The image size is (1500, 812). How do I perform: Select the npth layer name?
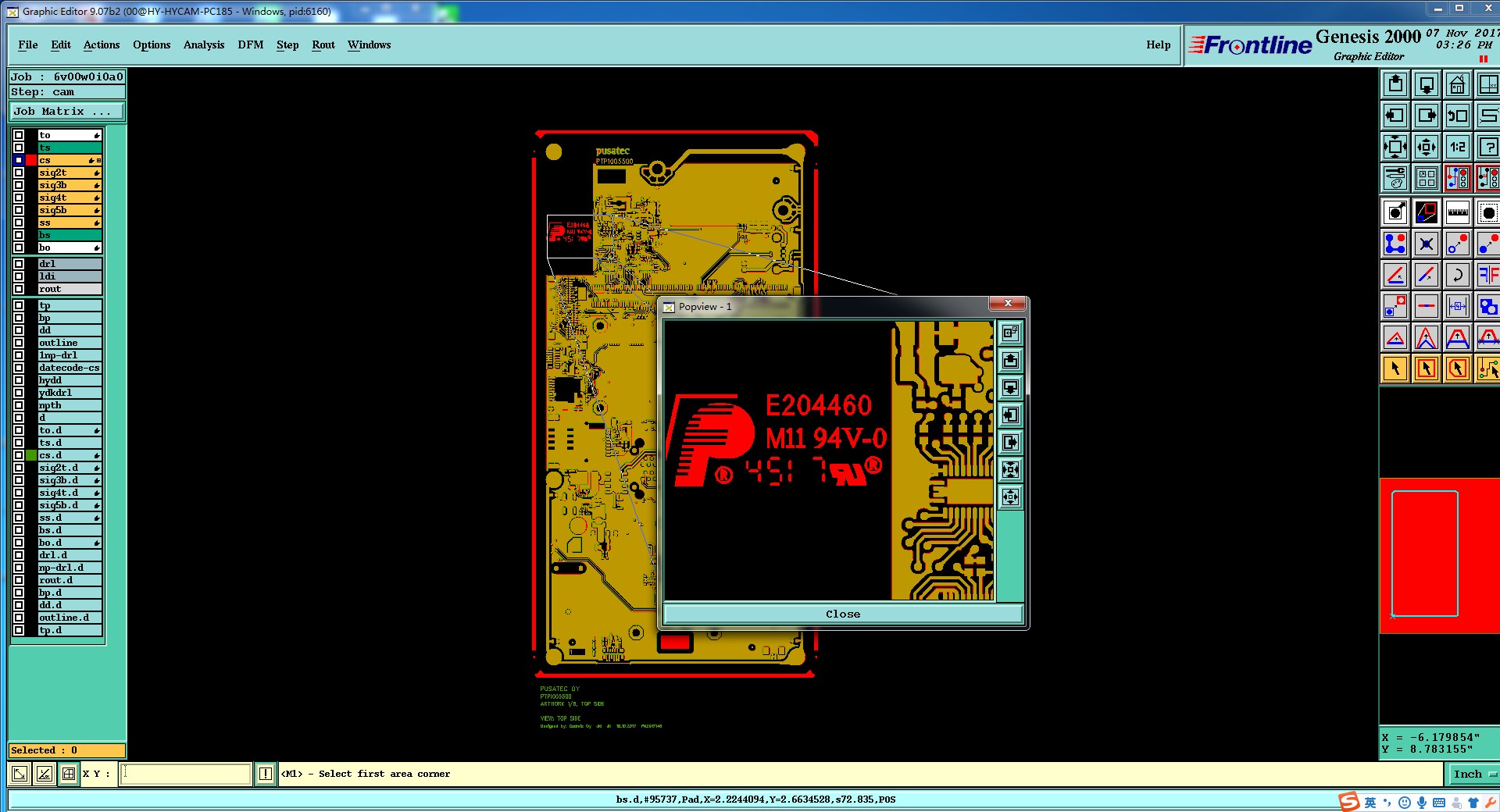70,405
